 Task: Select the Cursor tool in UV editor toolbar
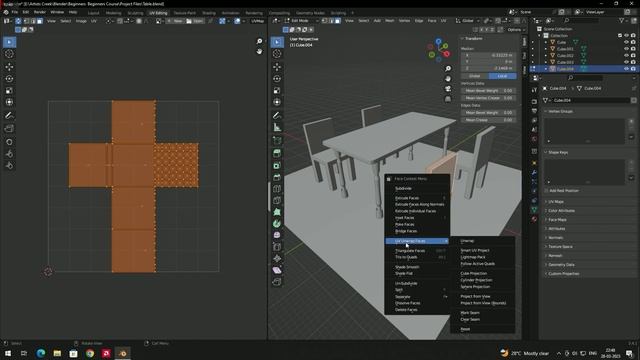[x=9, y=54]
